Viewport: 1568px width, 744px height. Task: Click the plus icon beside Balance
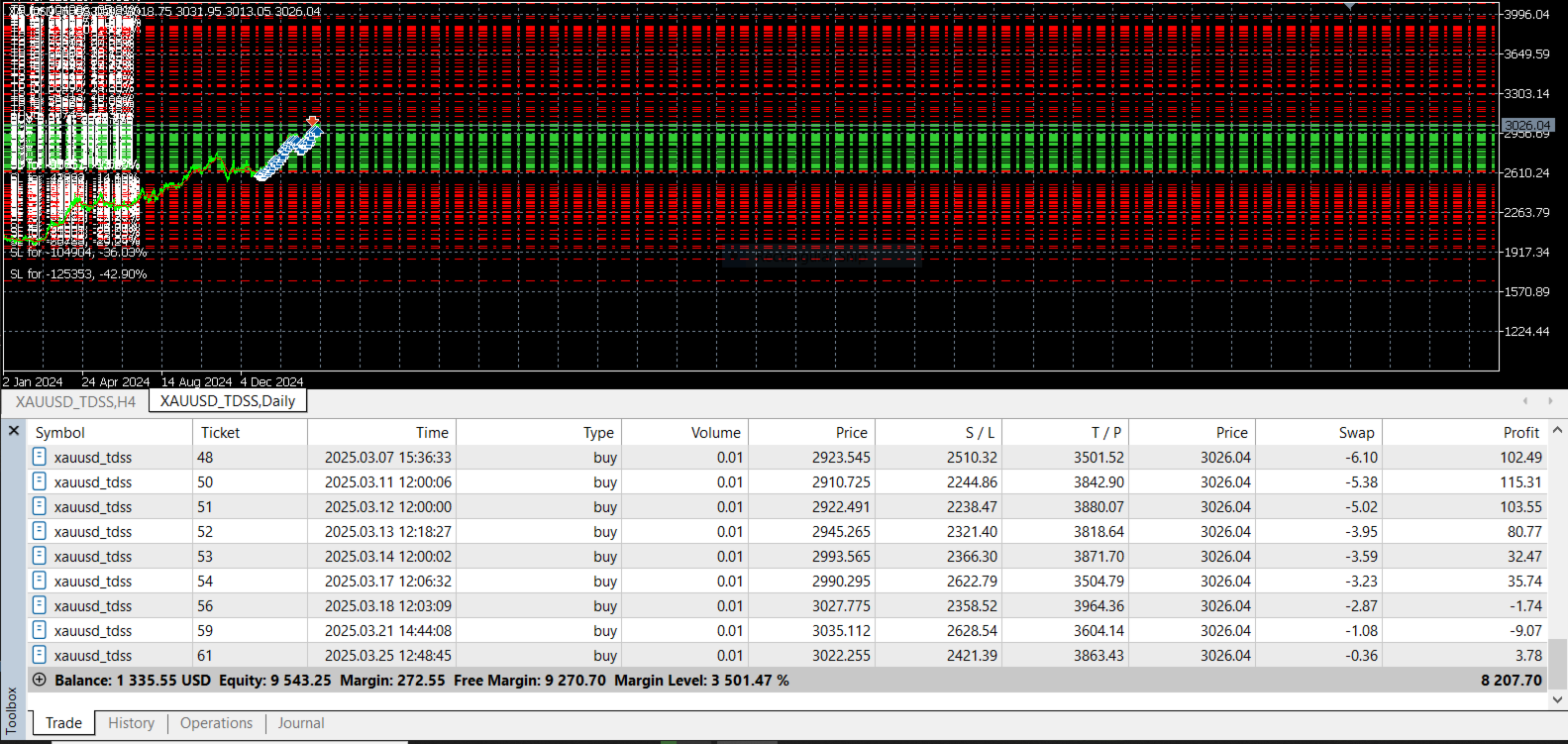tap(40, 680)
